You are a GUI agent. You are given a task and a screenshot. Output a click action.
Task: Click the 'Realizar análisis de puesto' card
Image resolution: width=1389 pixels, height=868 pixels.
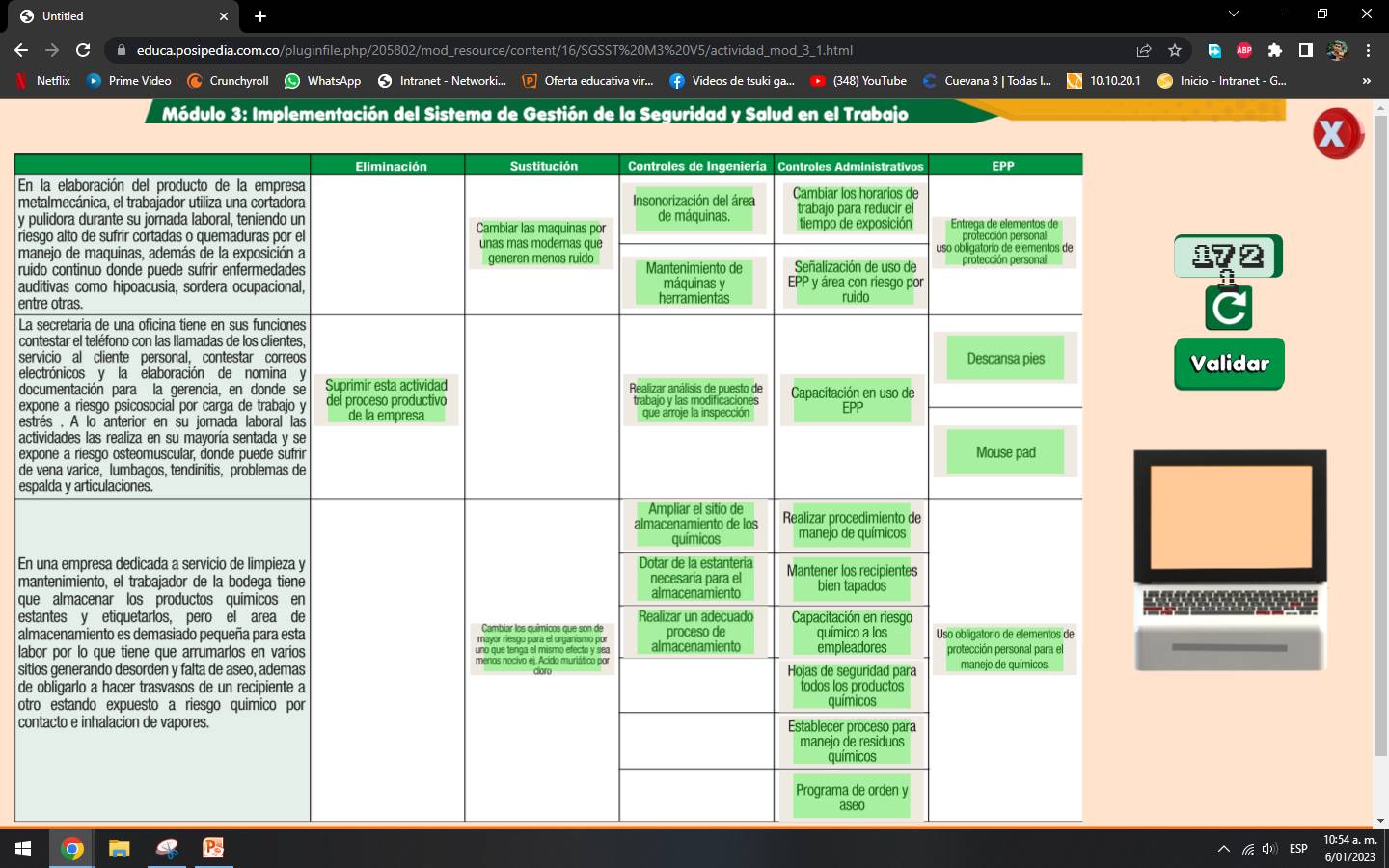click(x=695, y=400)
